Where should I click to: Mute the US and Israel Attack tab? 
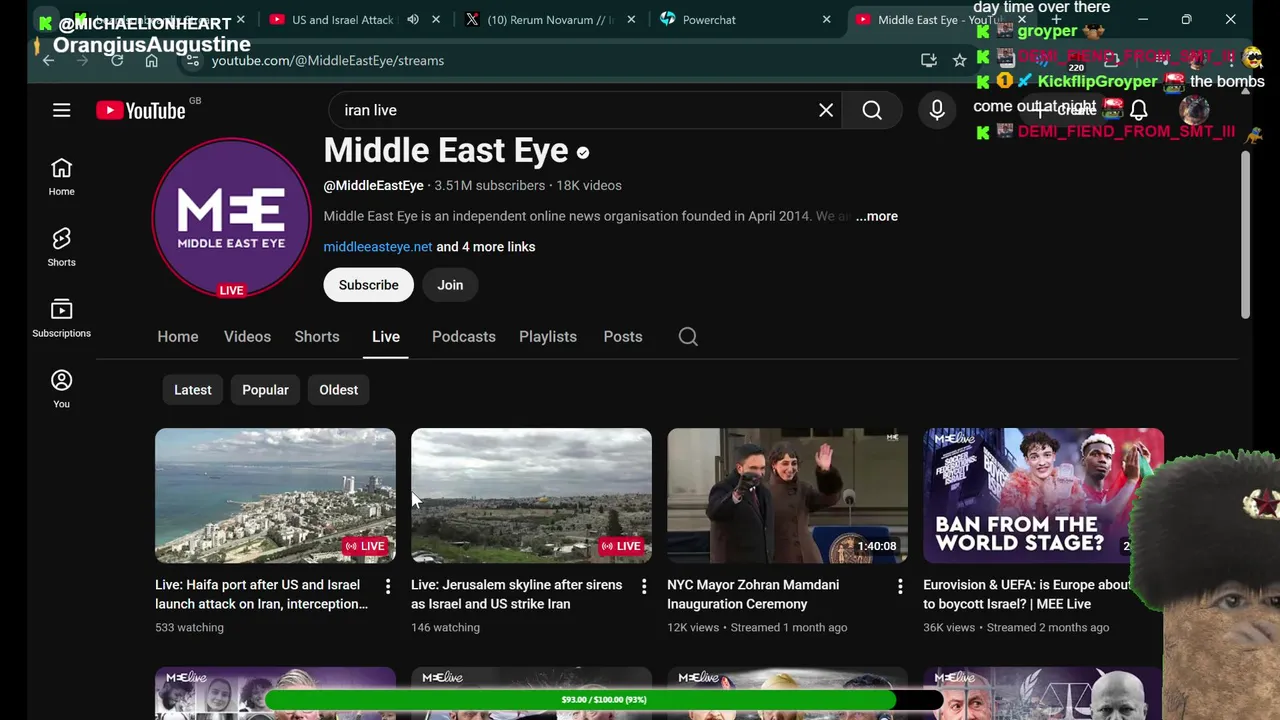[413, 20]
